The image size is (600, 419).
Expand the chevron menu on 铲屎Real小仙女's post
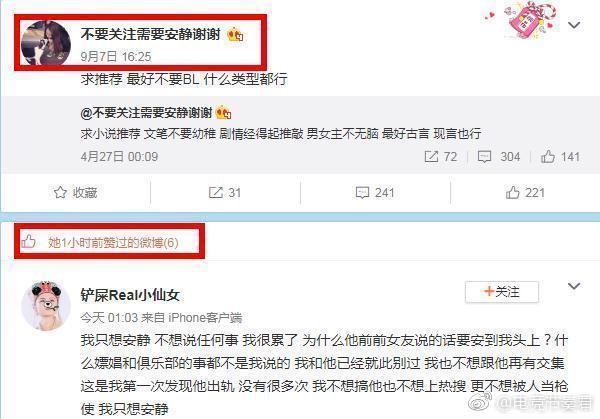pos(574,286)
